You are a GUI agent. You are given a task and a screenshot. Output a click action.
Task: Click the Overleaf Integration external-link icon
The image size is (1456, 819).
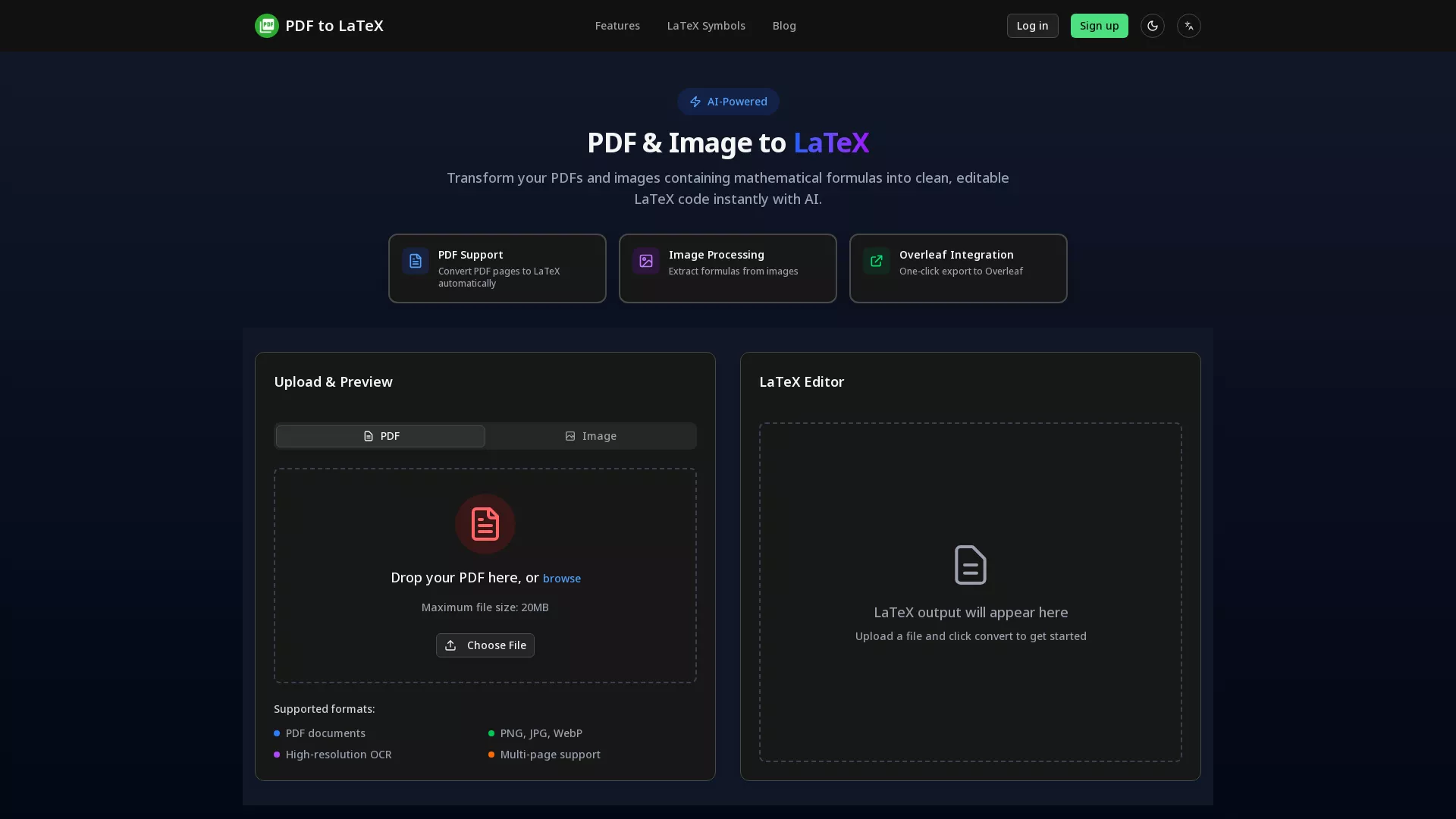coord(876,261)
